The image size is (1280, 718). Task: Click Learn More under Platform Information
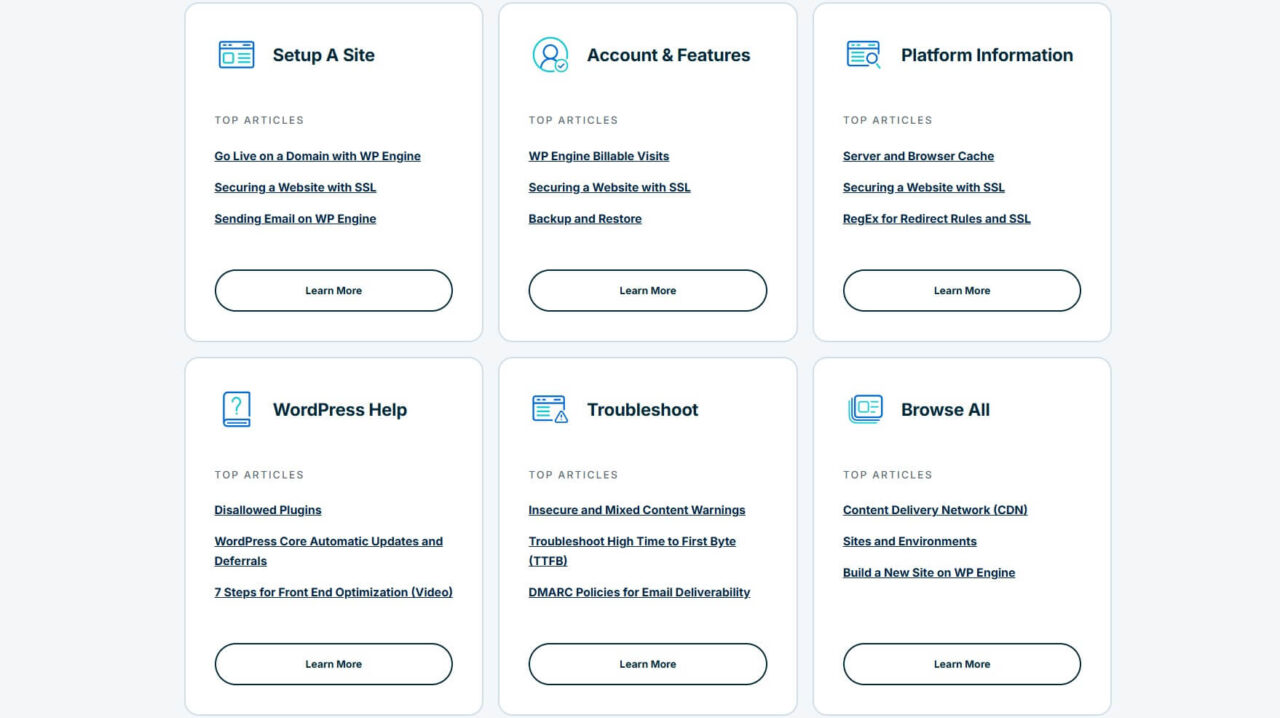962,290
